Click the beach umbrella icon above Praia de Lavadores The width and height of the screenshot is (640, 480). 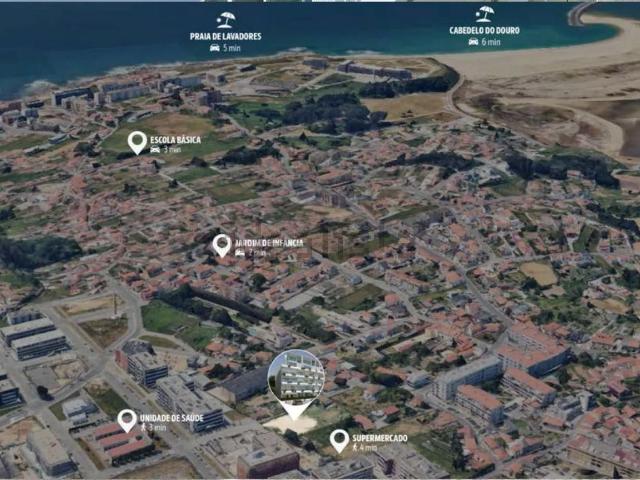click(226, 20)
